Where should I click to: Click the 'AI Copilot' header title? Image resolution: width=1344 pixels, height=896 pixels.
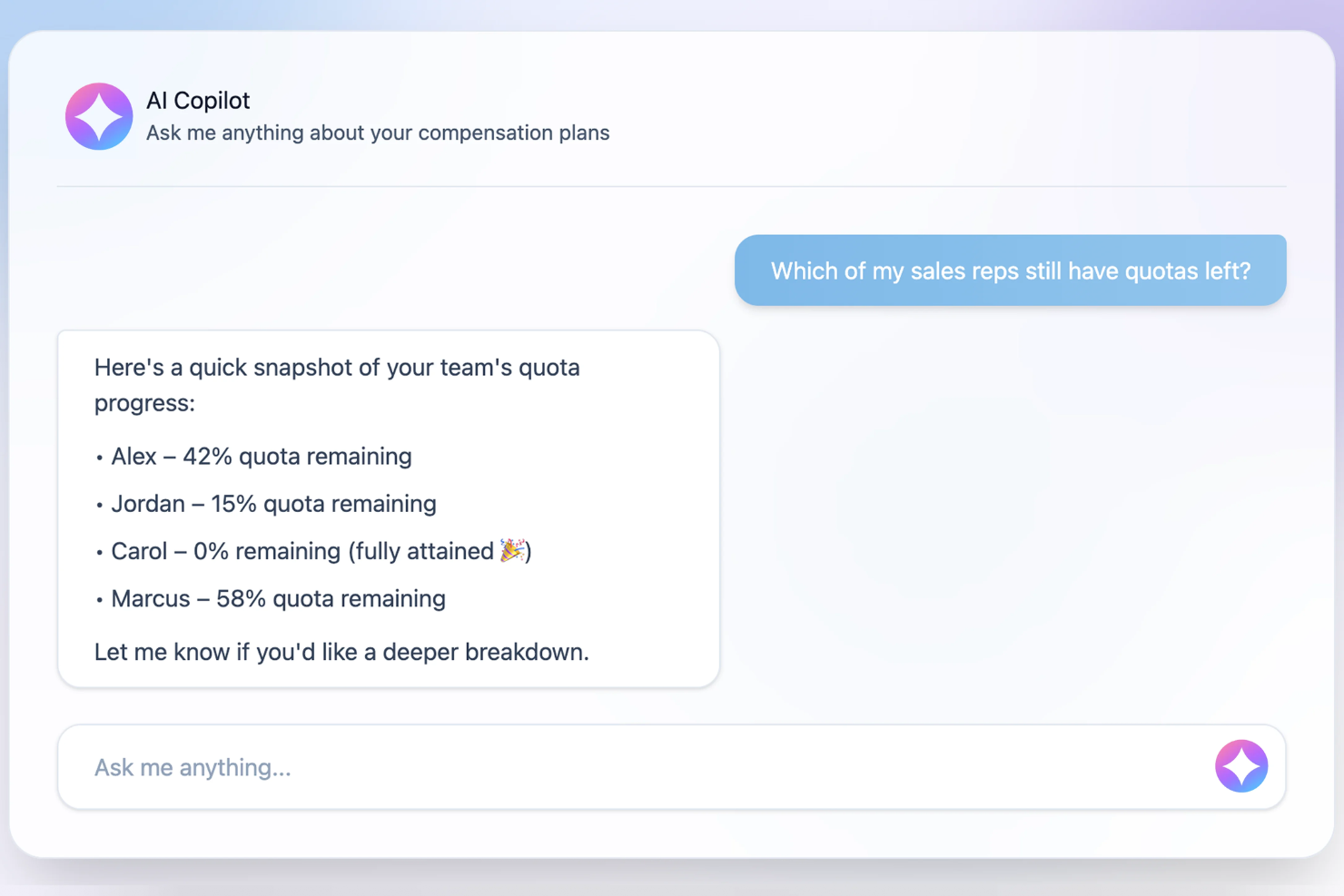point(198,100)
